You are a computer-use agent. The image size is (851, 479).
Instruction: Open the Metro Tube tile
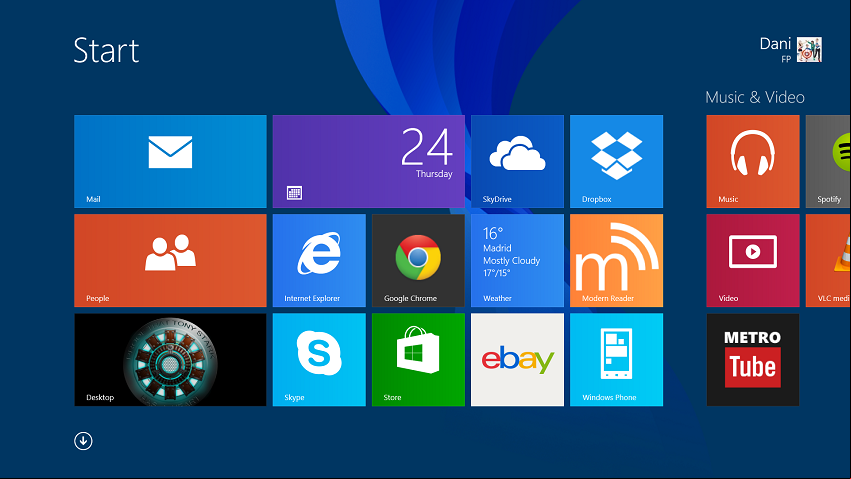tap(753, 360)
